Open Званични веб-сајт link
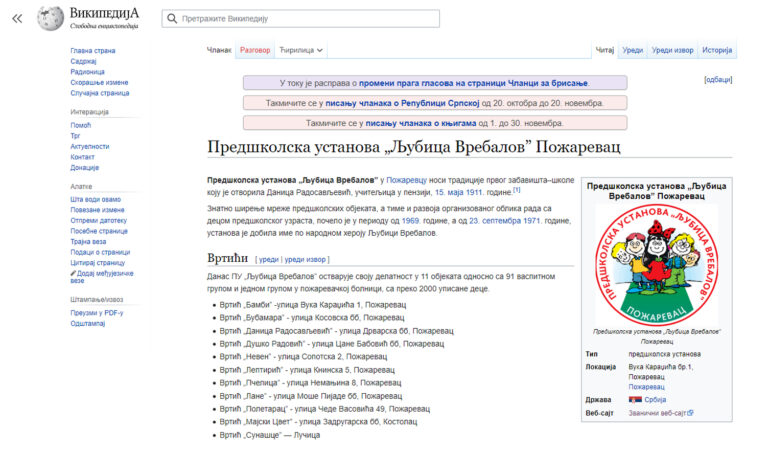Viewport: 768px width, 452px height. pos(657,413)
